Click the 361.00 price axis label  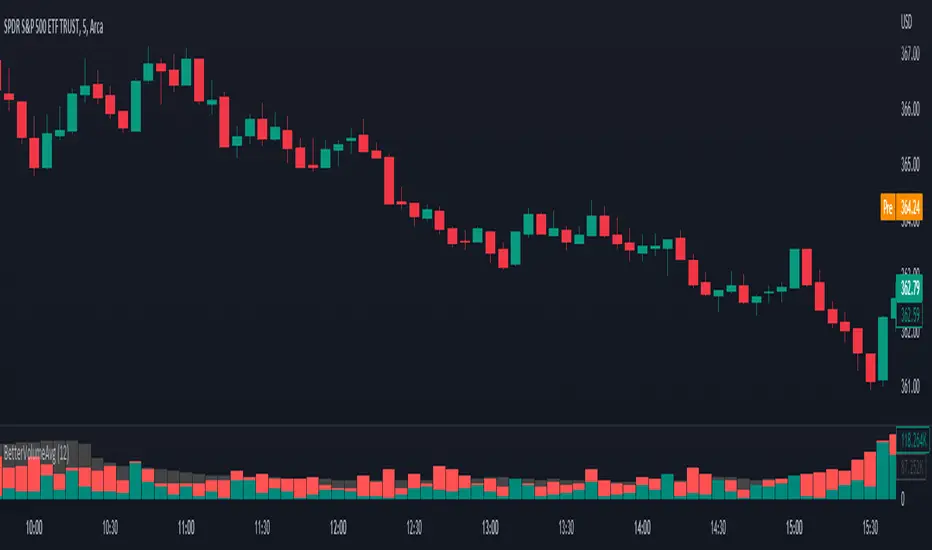click(910, 386)
